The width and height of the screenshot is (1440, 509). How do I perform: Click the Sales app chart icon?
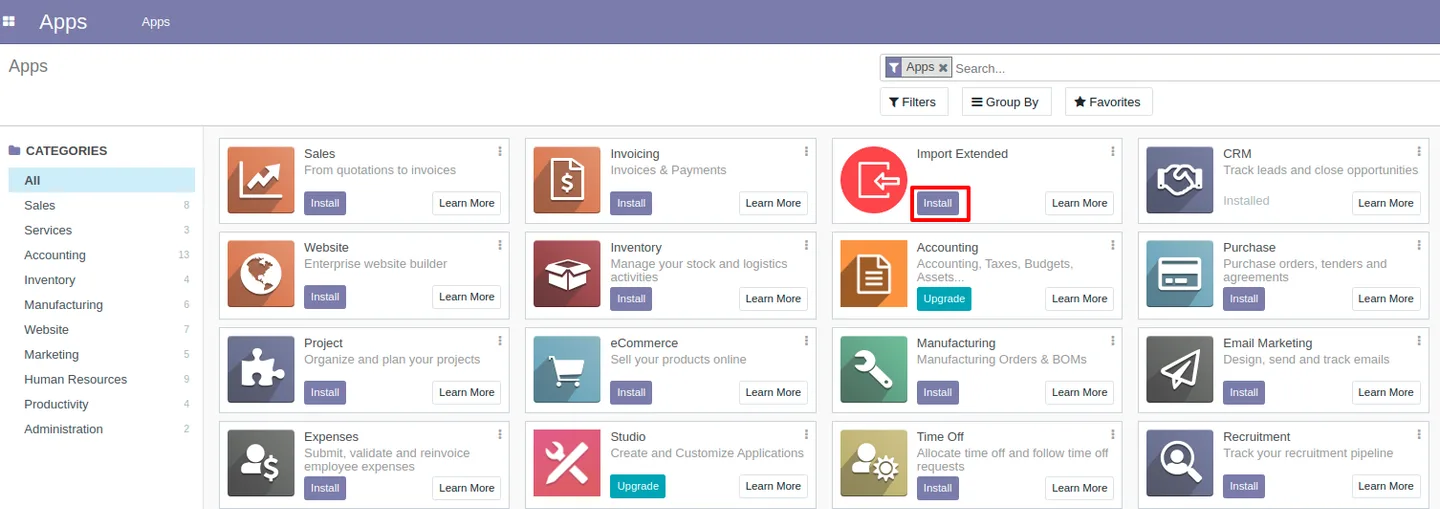[261, 180]
